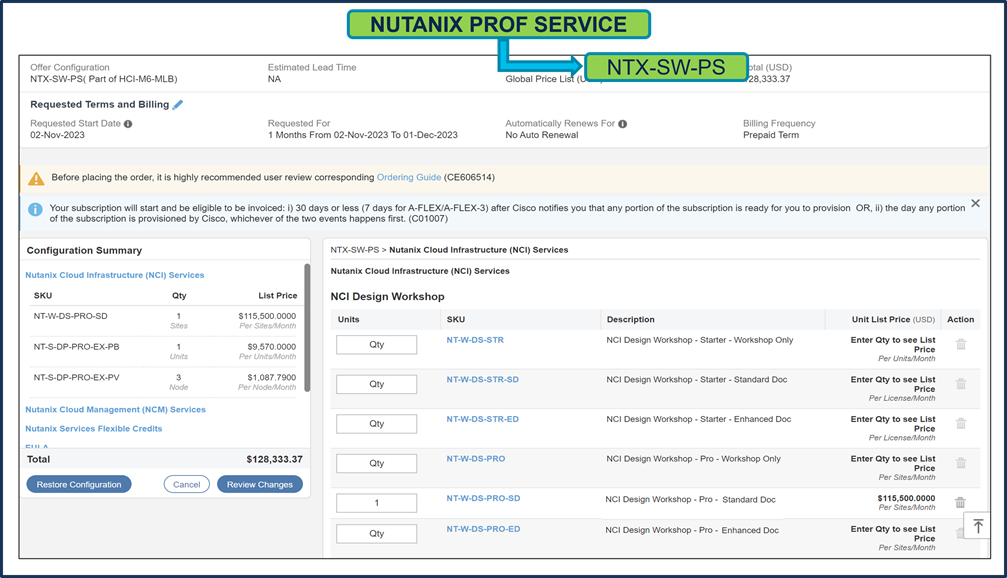Focus the Qty field for NT-W-DS-STR-SD
This screenshot has height=578, width=1007.
tap(376, 384)
